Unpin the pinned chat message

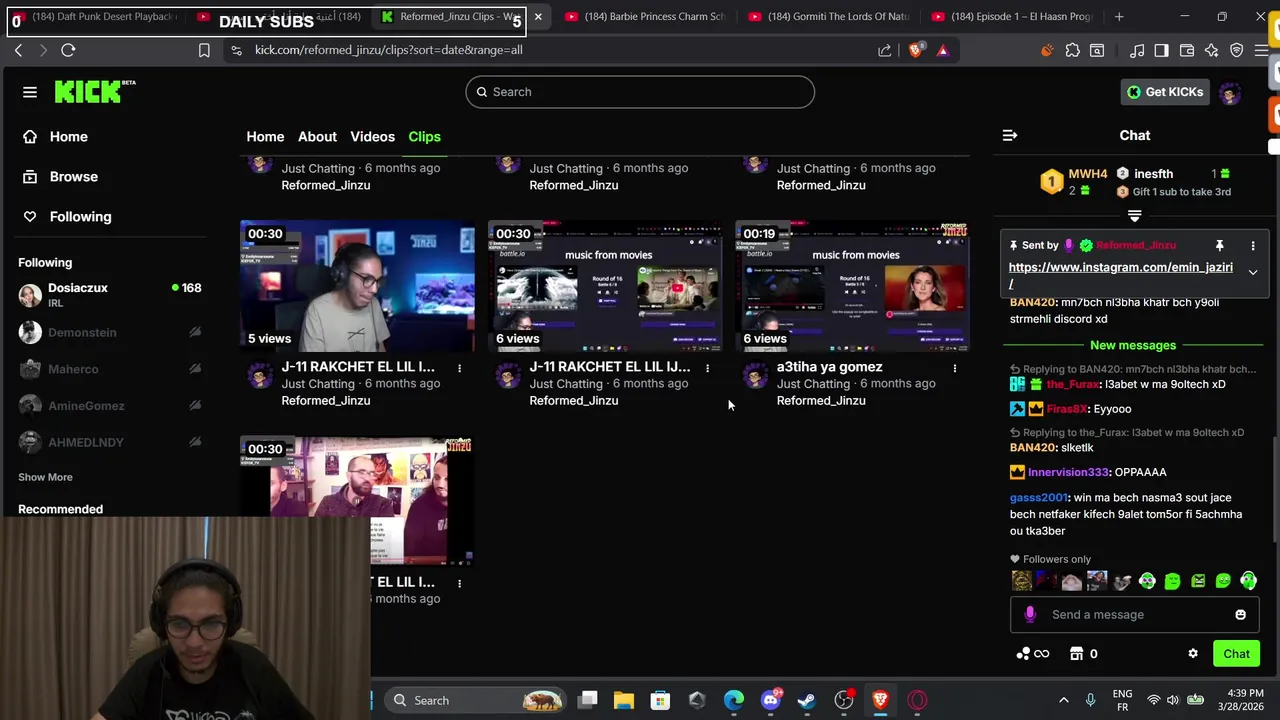coord(1219,245)
